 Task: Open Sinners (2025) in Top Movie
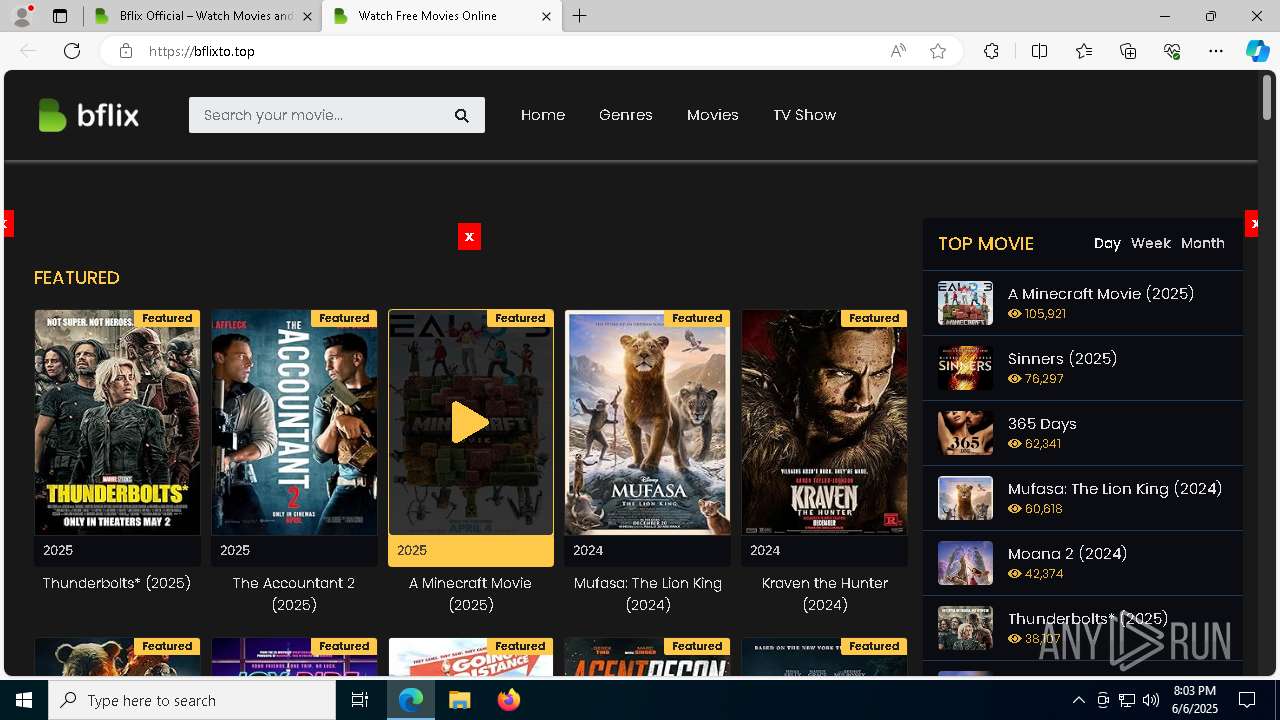[x=1062, y=358]
